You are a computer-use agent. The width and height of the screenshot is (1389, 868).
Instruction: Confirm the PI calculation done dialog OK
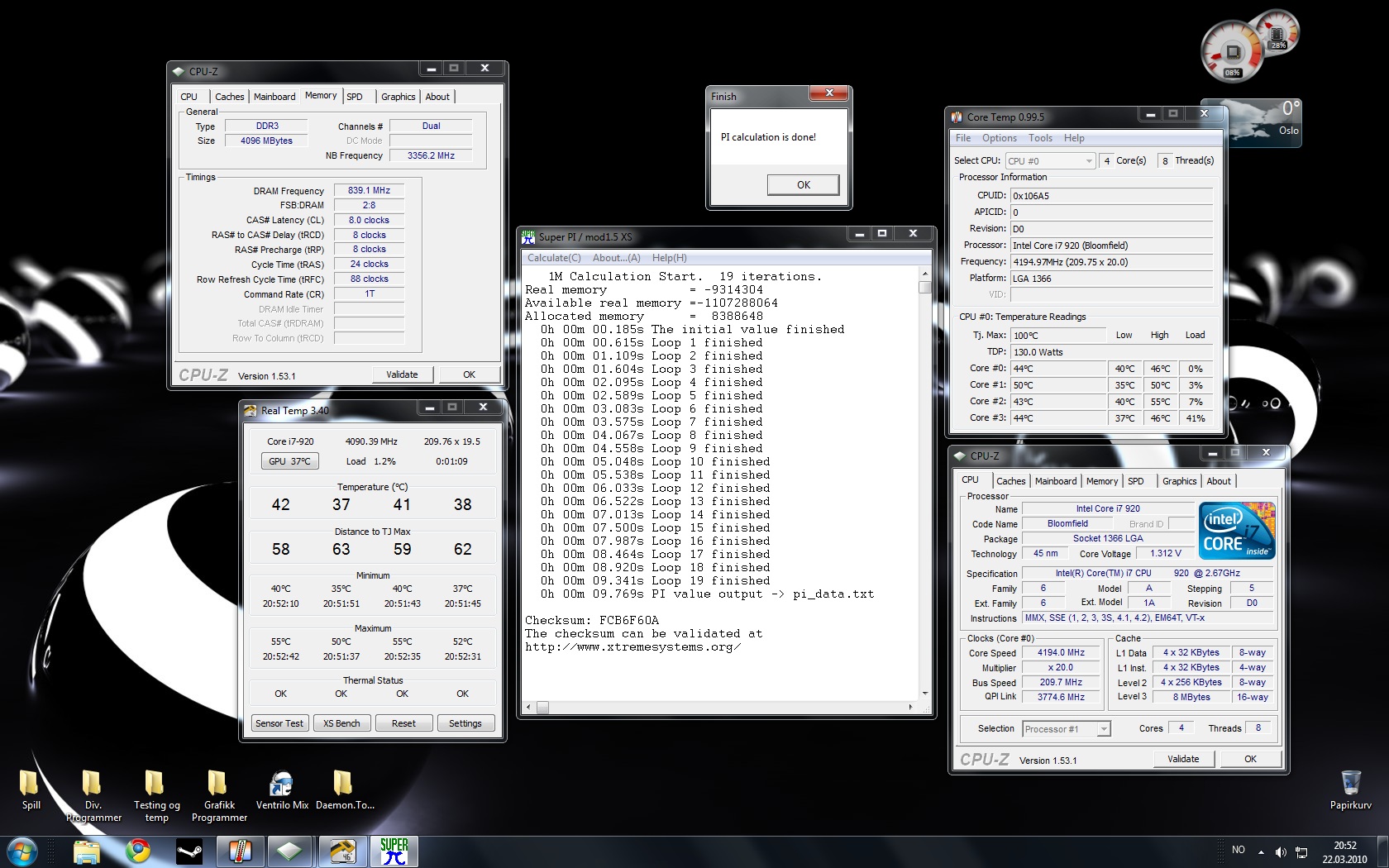803,185
